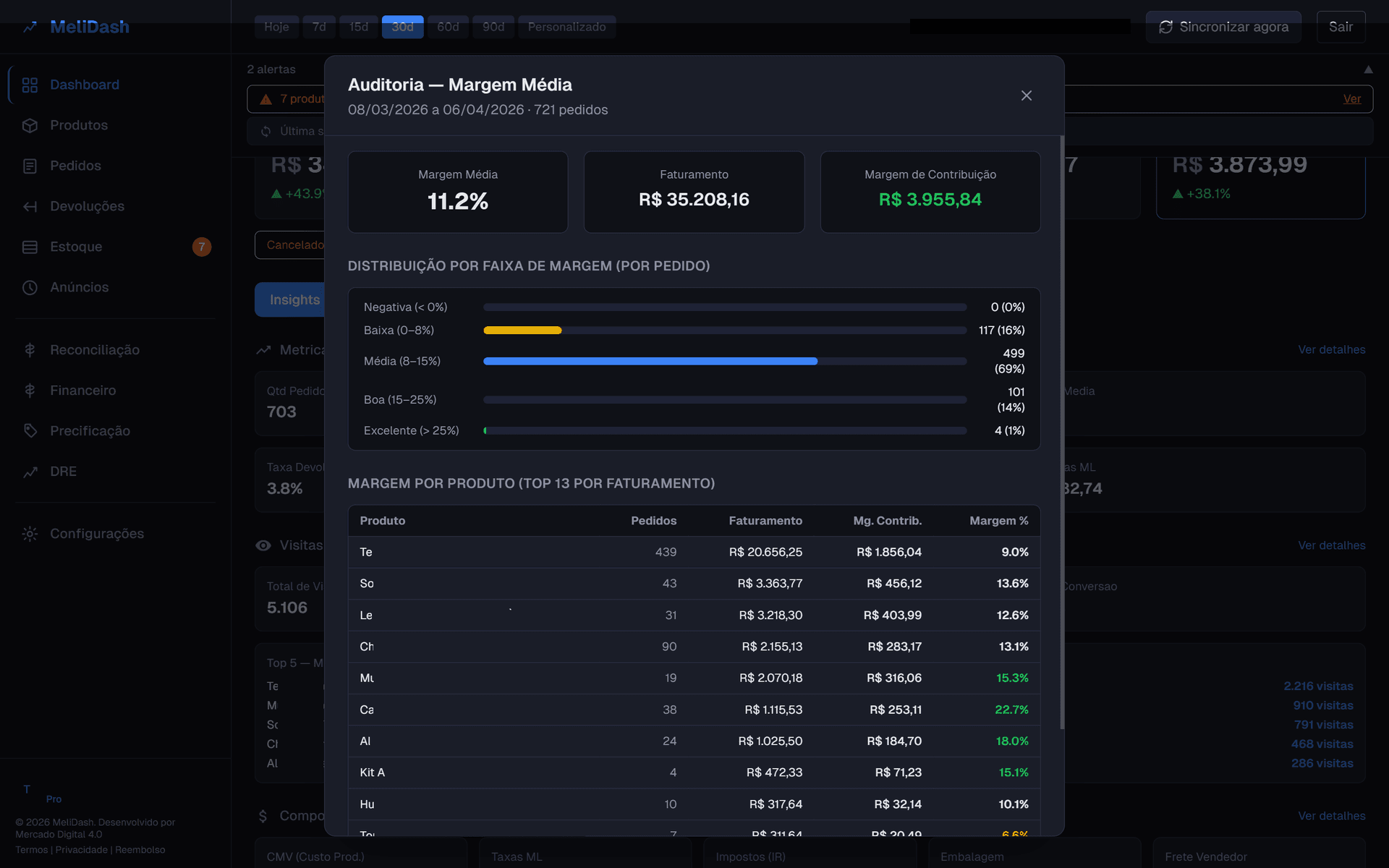Image resolution: width=1389 pixels, height=868 pixels.
Task: Close the Auditoria — Margem Média modal
Action: coord(1026,95)
